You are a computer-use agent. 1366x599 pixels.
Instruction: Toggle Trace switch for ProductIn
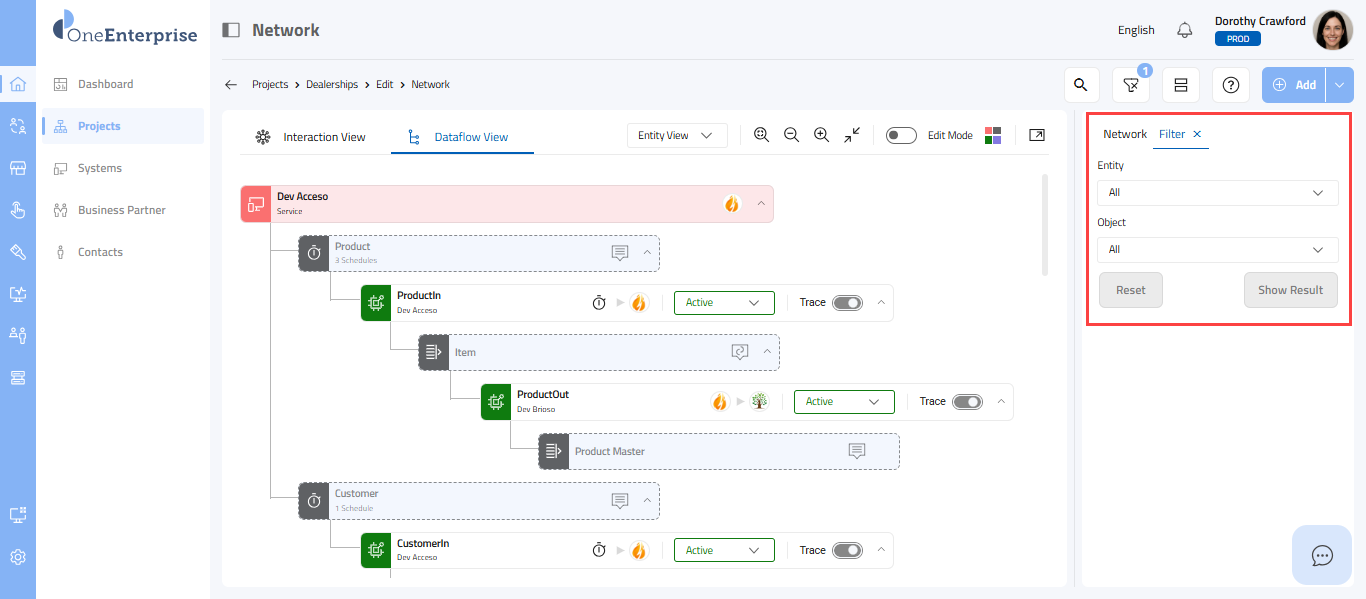[x=847, y=303]
